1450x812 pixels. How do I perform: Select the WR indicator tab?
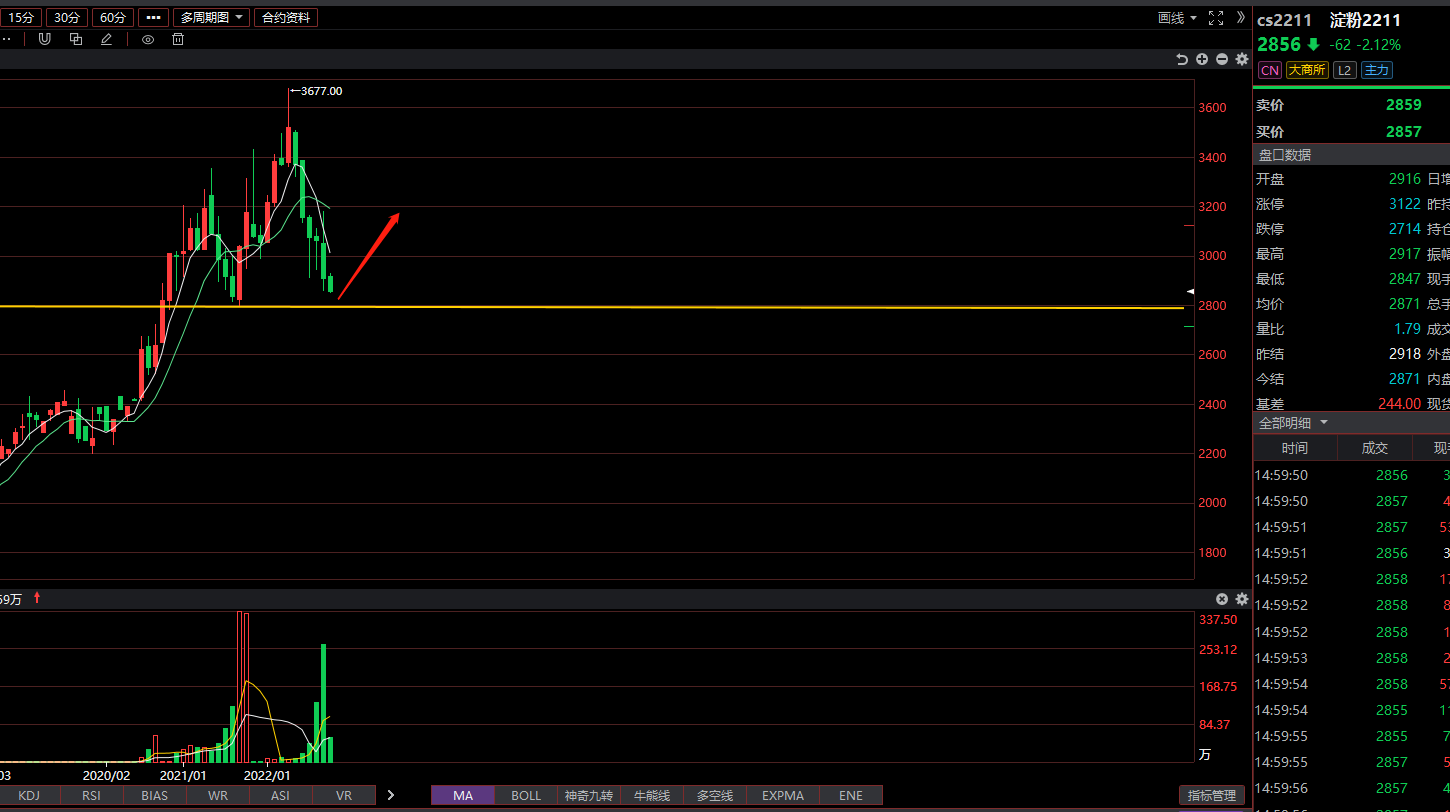point(218,796)
